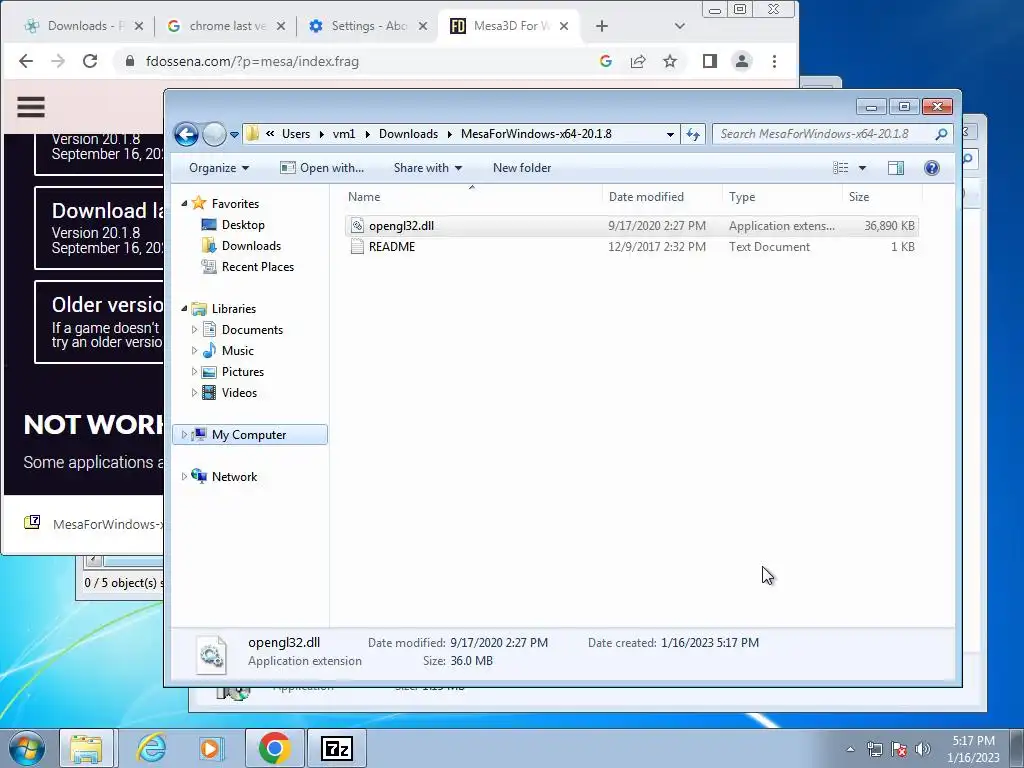Click the Change your view icon
1024x768 pixels.
(840, 168)
